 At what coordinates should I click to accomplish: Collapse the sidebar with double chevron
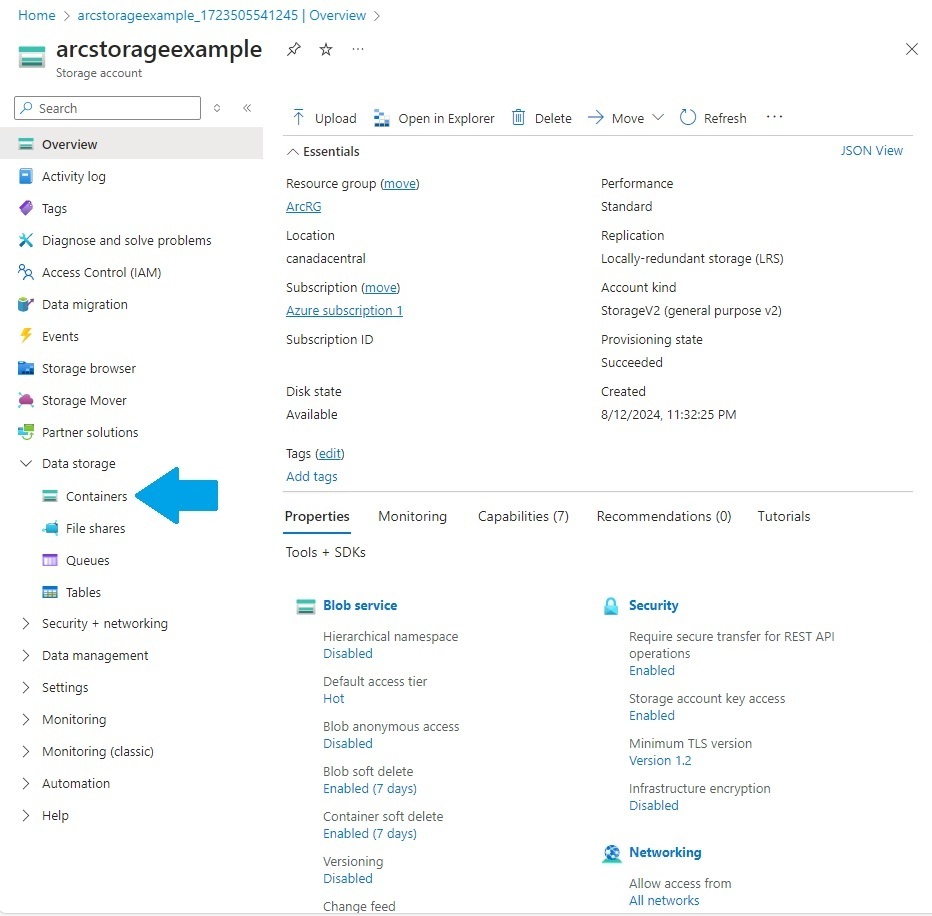(247, 108)
